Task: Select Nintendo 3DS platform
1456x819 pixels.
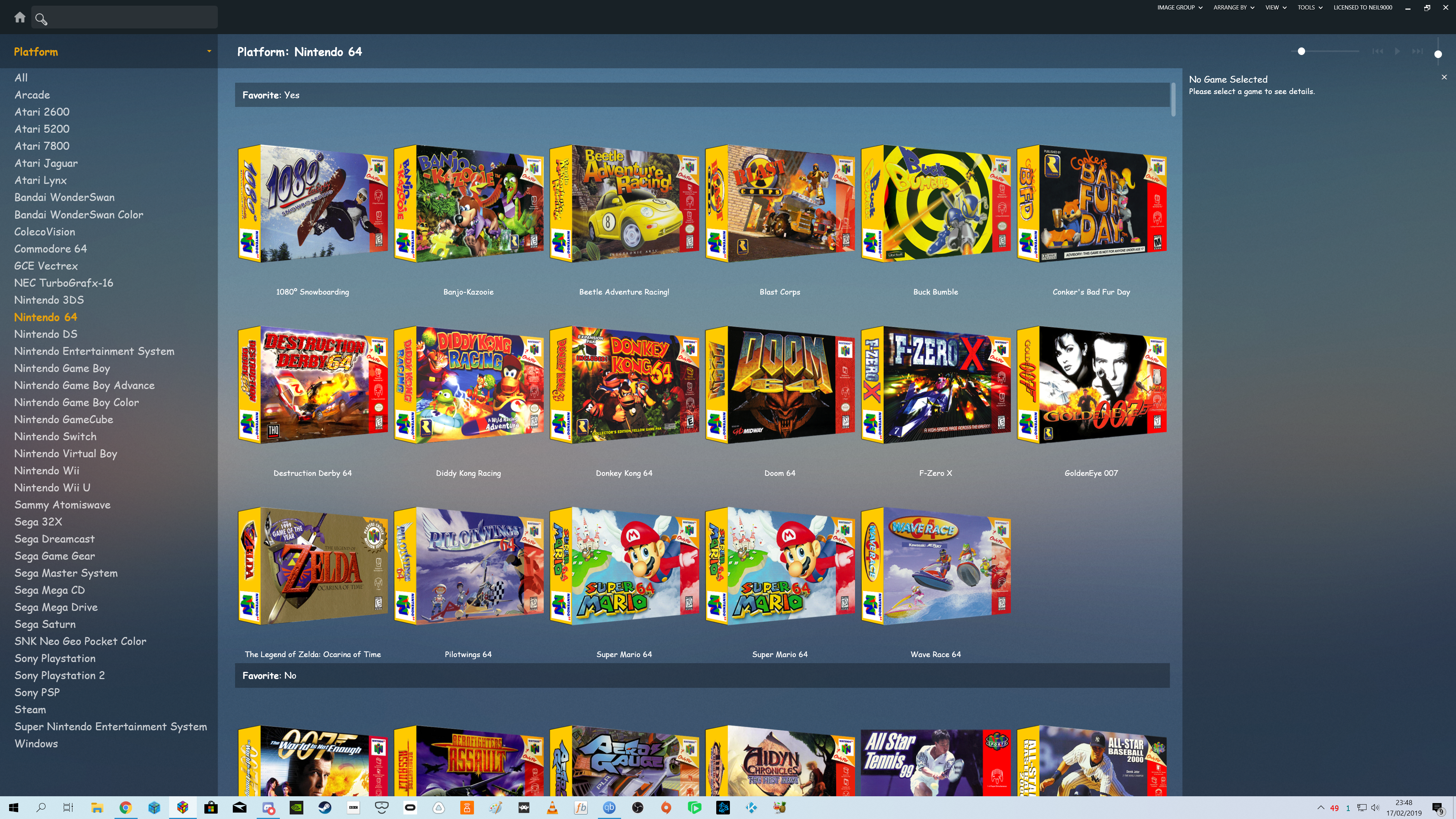Action: [49, 300]
